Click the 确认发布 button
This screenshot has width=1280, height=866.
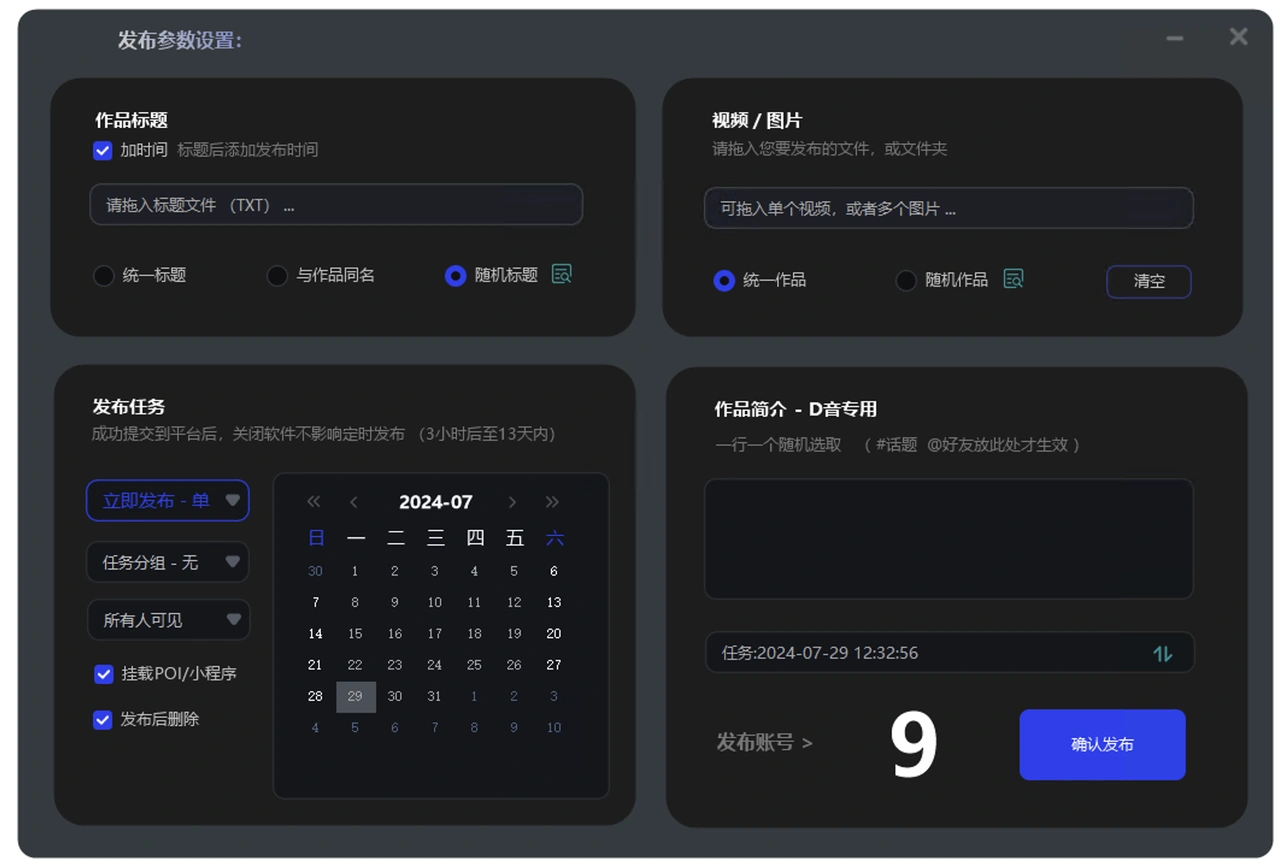(1102, 744)
